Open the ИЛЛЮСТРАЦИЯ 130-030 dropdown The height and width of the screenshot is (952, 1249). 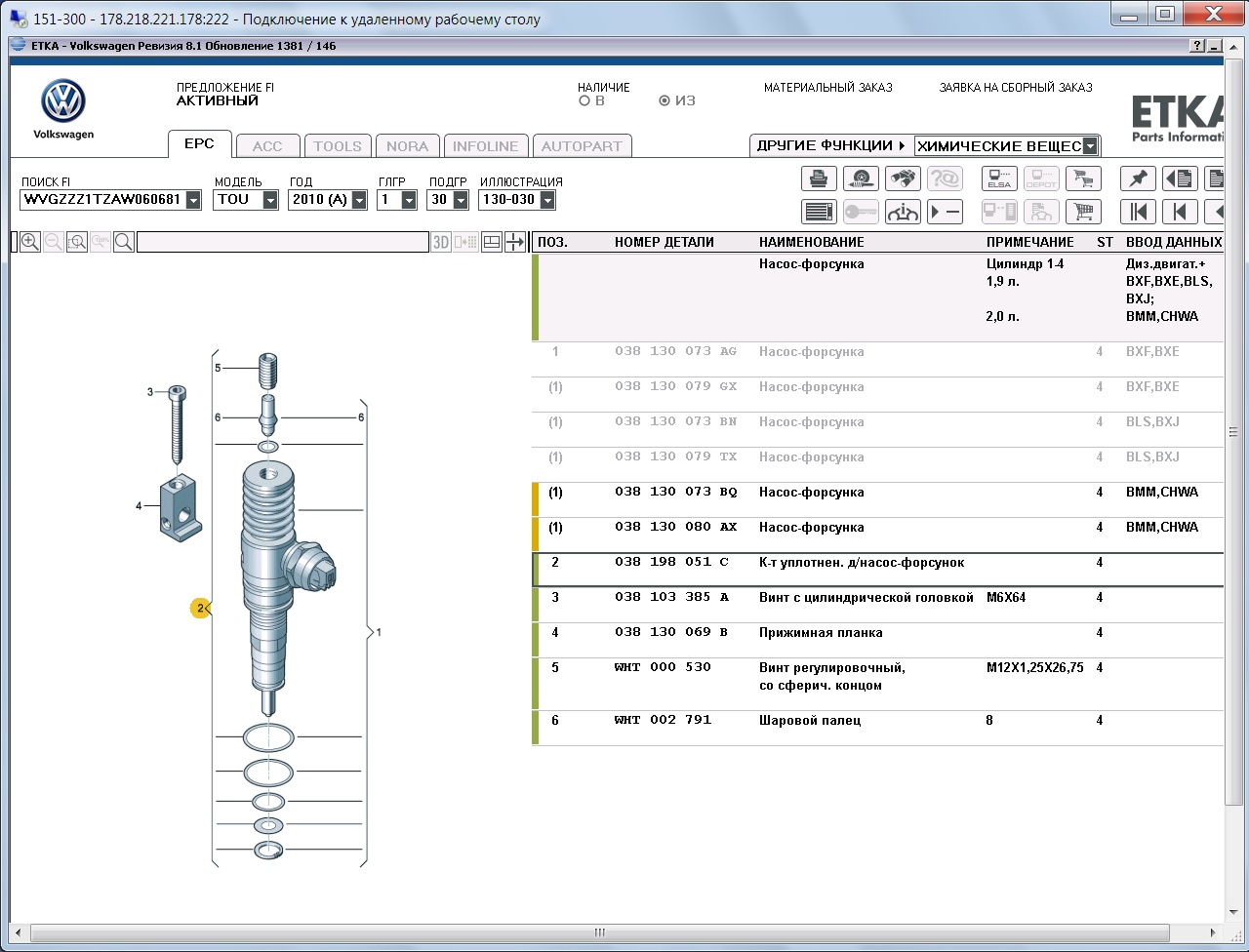click(x=547, y=200)
